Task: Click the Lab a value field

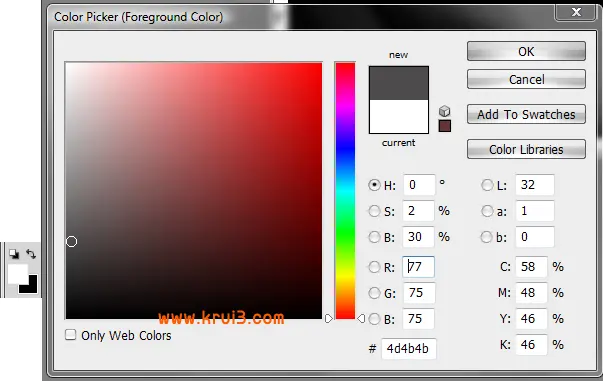Action: coord(535,211)
